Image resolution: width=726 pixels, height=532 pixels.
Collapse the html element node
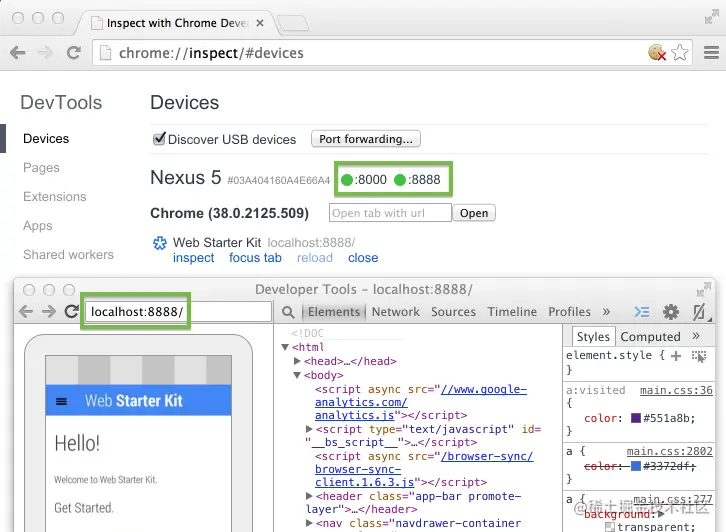tap(285, 347)
